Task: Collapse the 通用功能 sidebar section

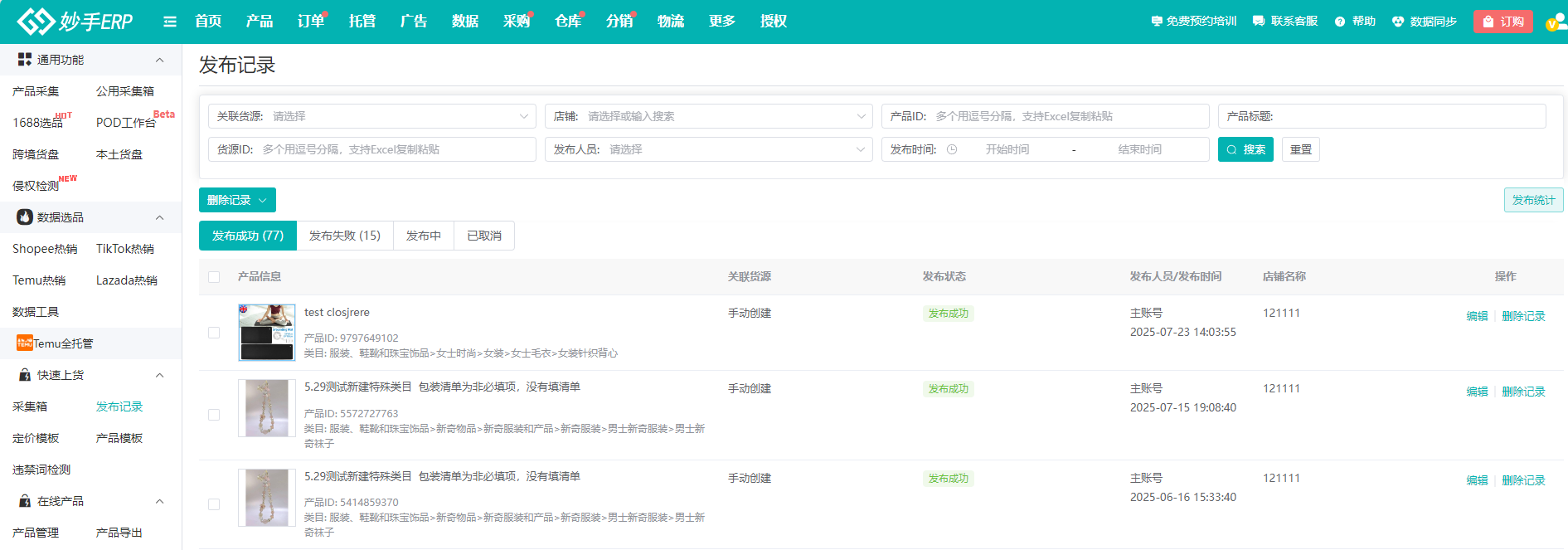Action: (x=159, y=60)
